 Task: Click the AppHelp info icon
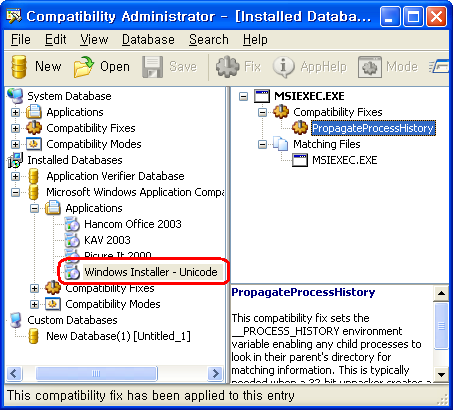point(283,67)
